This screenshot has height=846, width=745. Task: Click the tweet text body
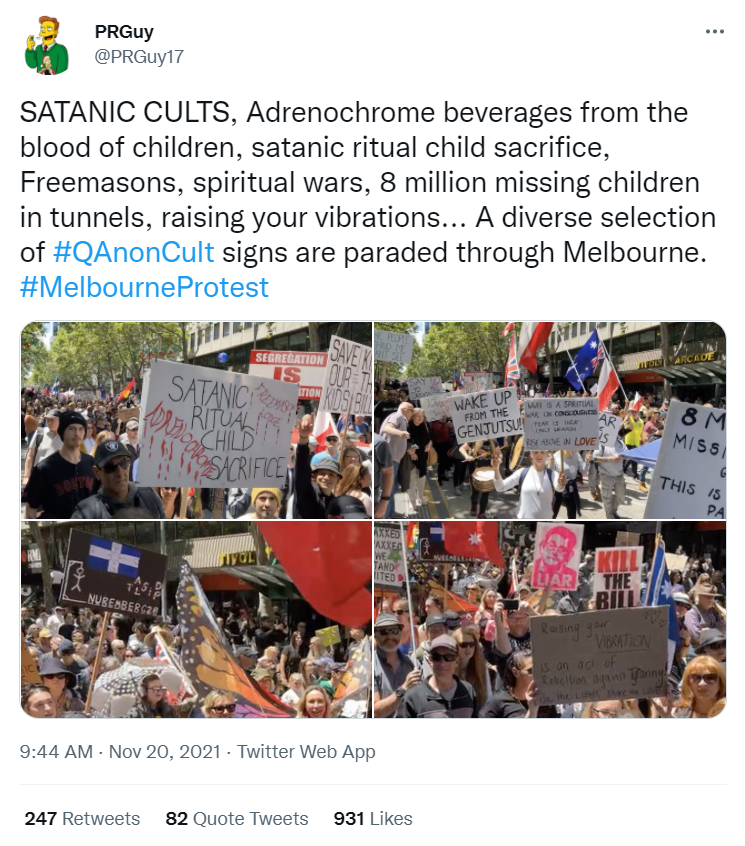[368, 200]
